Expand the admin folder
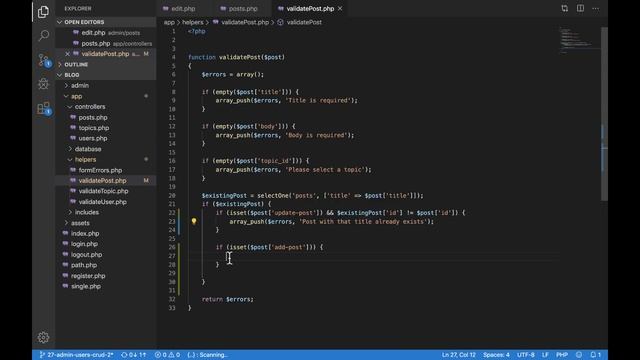Image resolution: width=640 pixels, height=360 pixels. coord(105,86)
